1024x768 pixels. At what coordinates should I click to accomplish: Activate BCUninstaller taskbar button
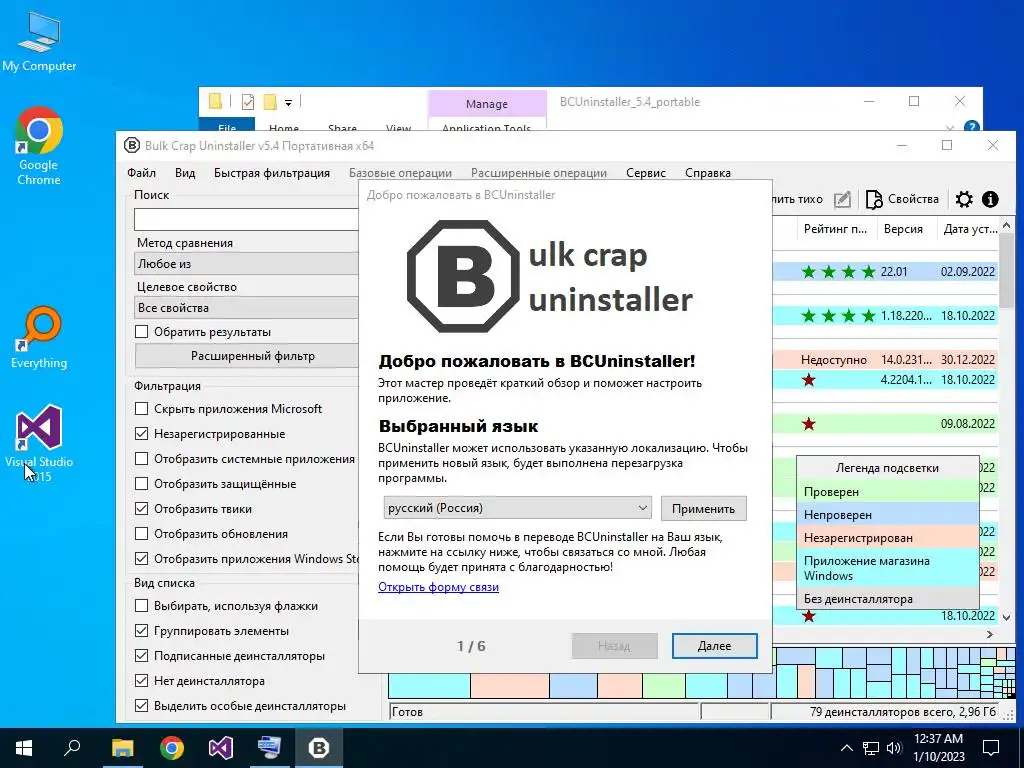(319, 748)
